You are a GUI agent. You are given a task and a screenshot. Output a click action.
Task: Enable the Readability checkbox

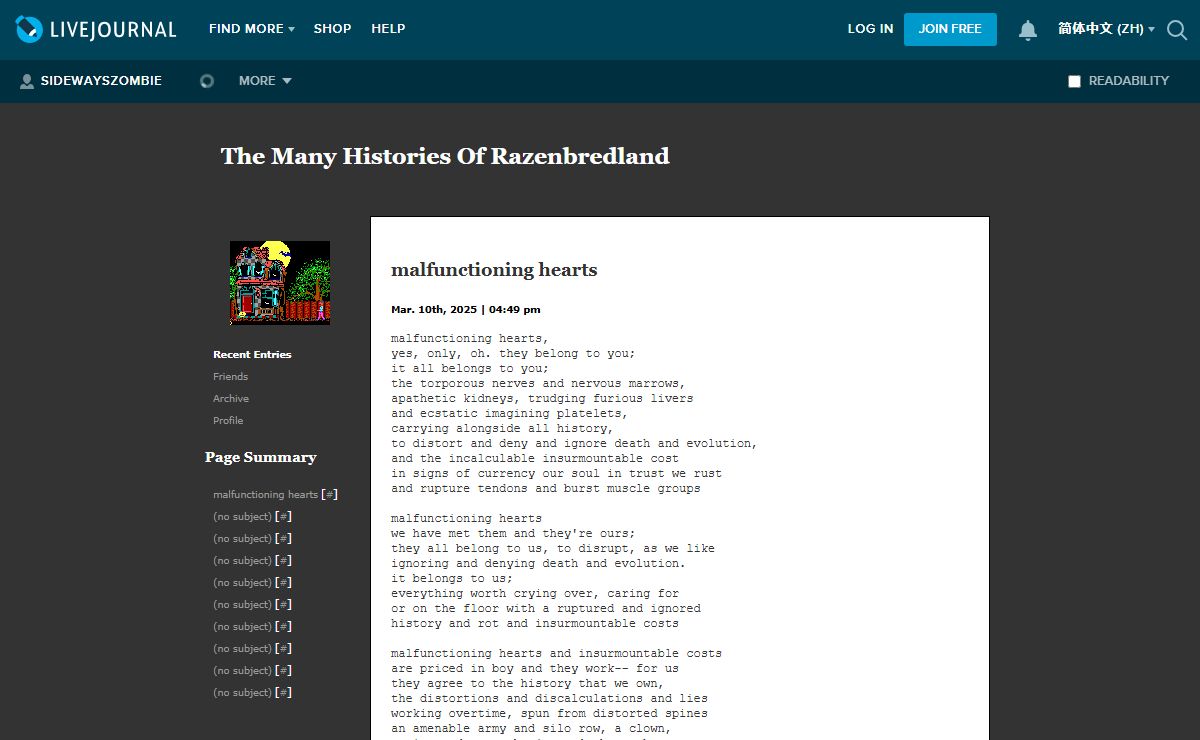click(1074, 81)
